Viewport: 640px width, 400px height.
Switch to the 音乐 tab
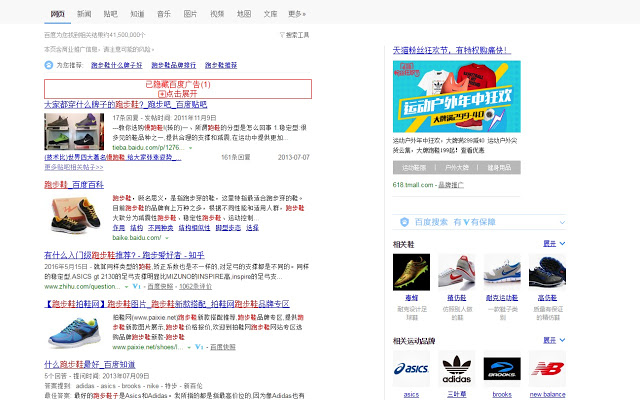pyautogui.click(x=164, y=14)
